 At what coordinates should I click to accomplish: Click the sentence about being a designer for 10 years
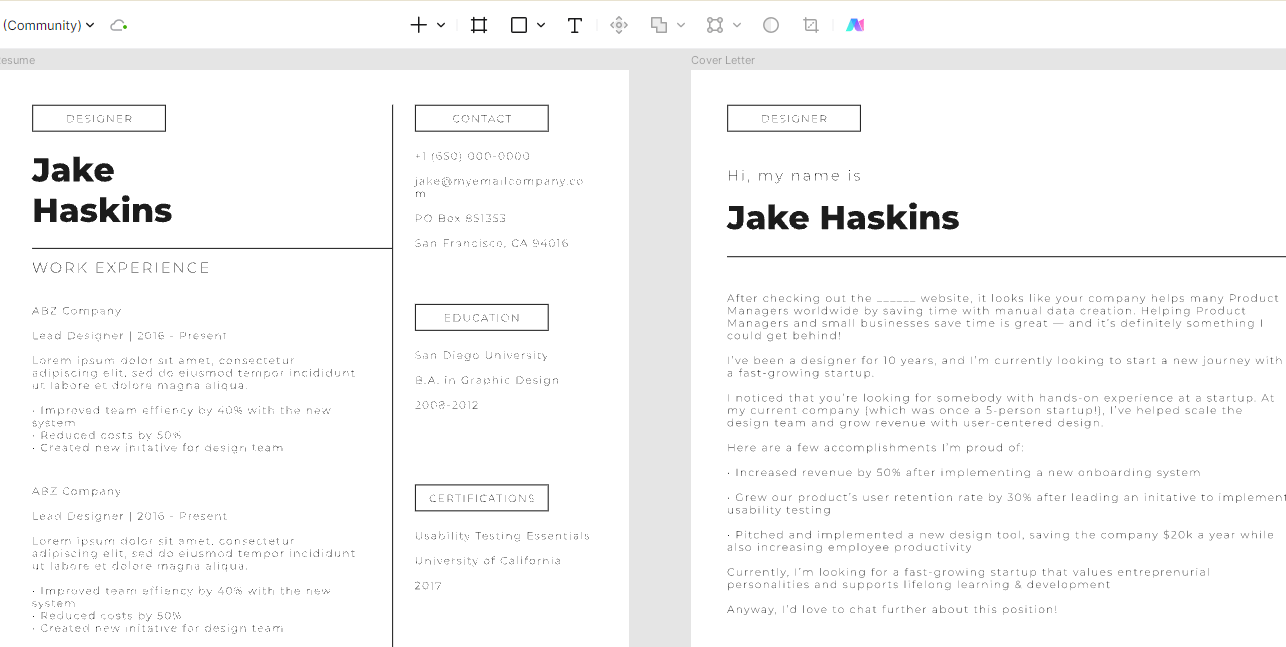1005,366
